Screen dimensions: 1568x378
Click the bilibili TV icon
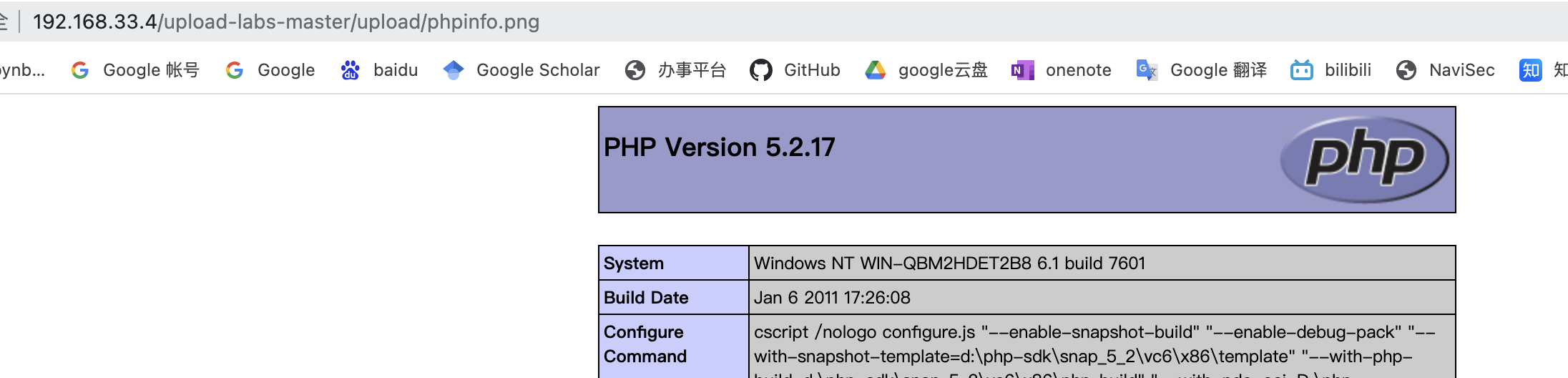1301,70
